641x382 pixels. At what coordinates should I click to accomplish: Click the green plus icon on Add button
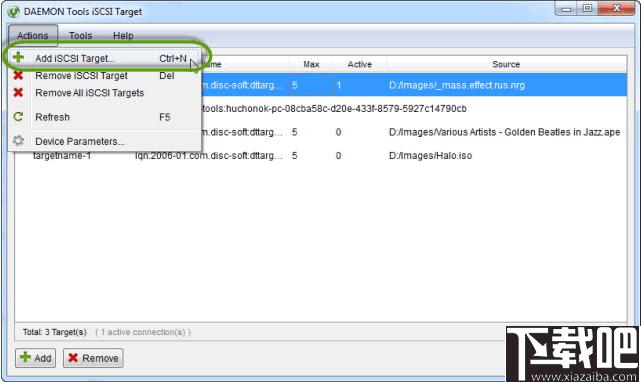point(25,357)
